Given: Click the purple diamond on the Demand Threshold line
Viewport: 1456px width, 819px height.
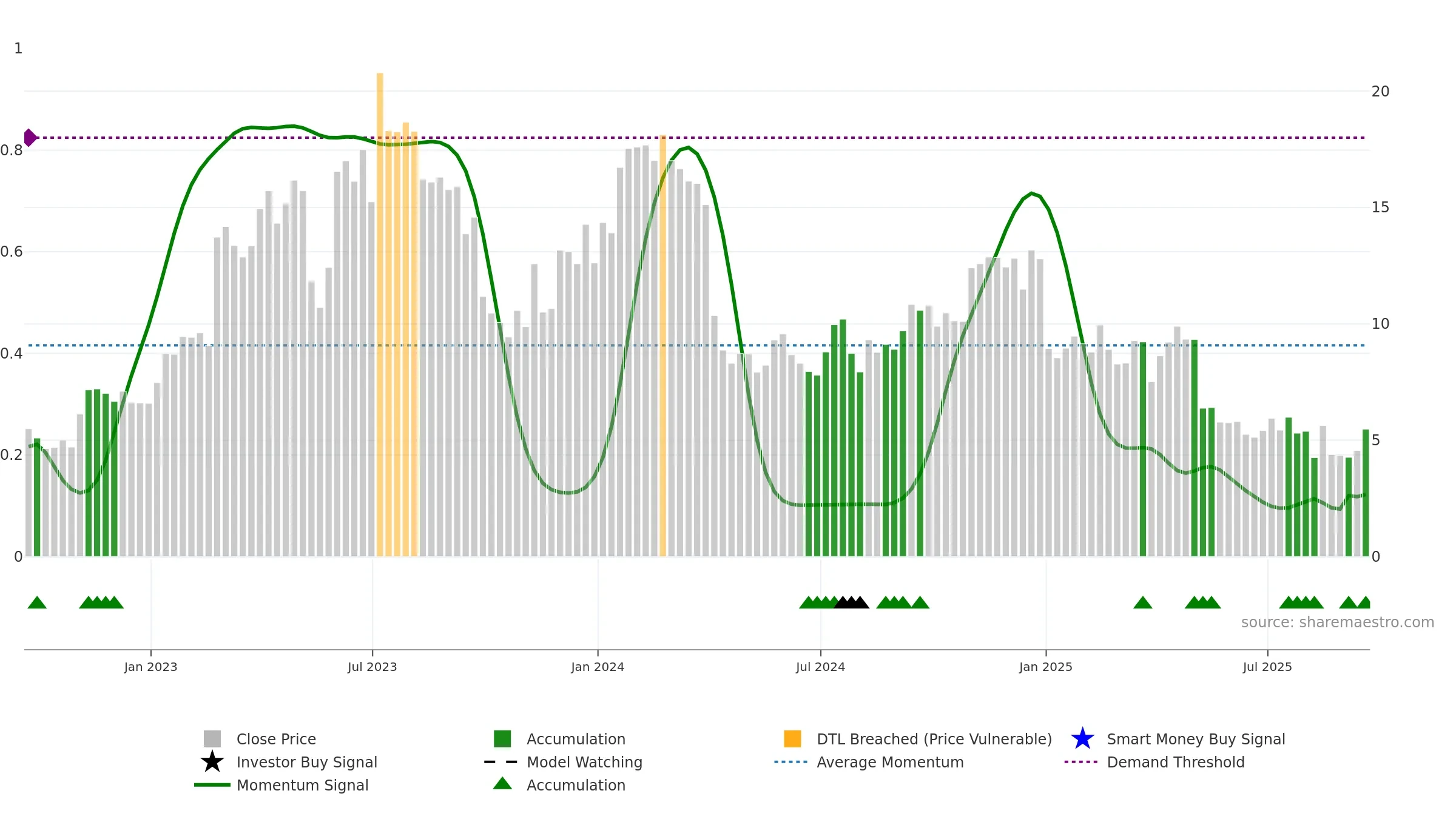Looking at the screenshot, I should coord(30,138).
